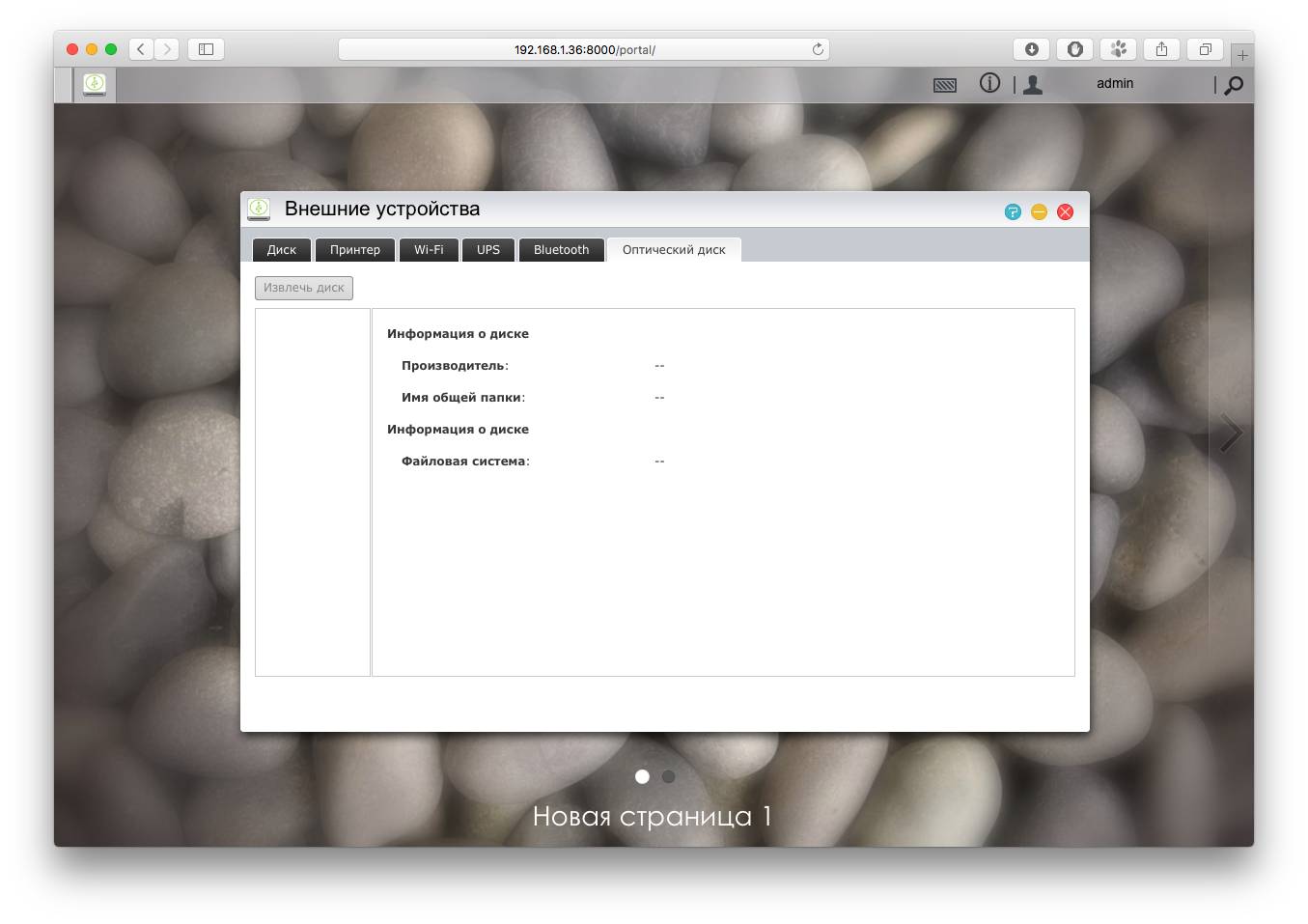Click macOS green fullscreen window button

(111, 49)
